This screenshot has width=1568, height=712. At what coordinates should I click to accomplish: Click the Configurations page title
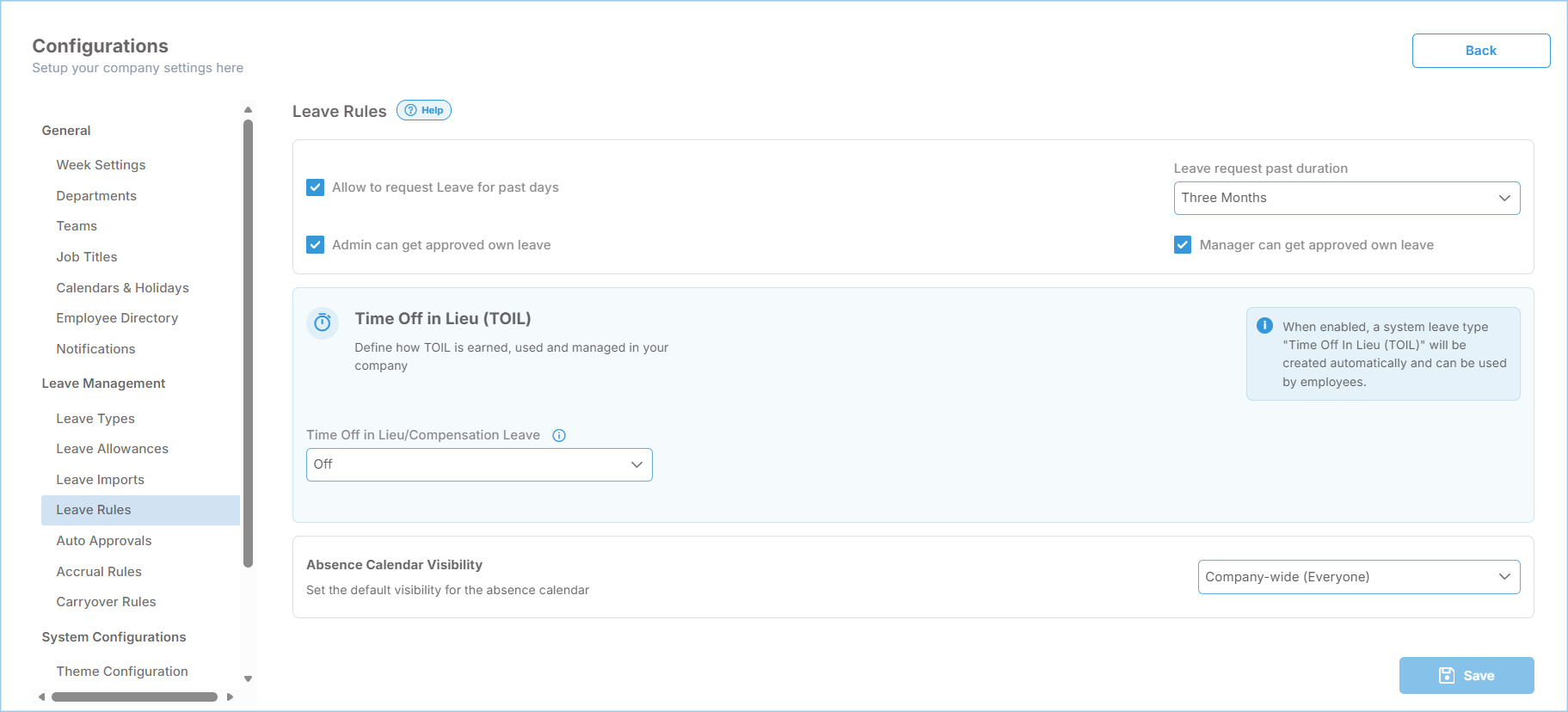[101, 46]
